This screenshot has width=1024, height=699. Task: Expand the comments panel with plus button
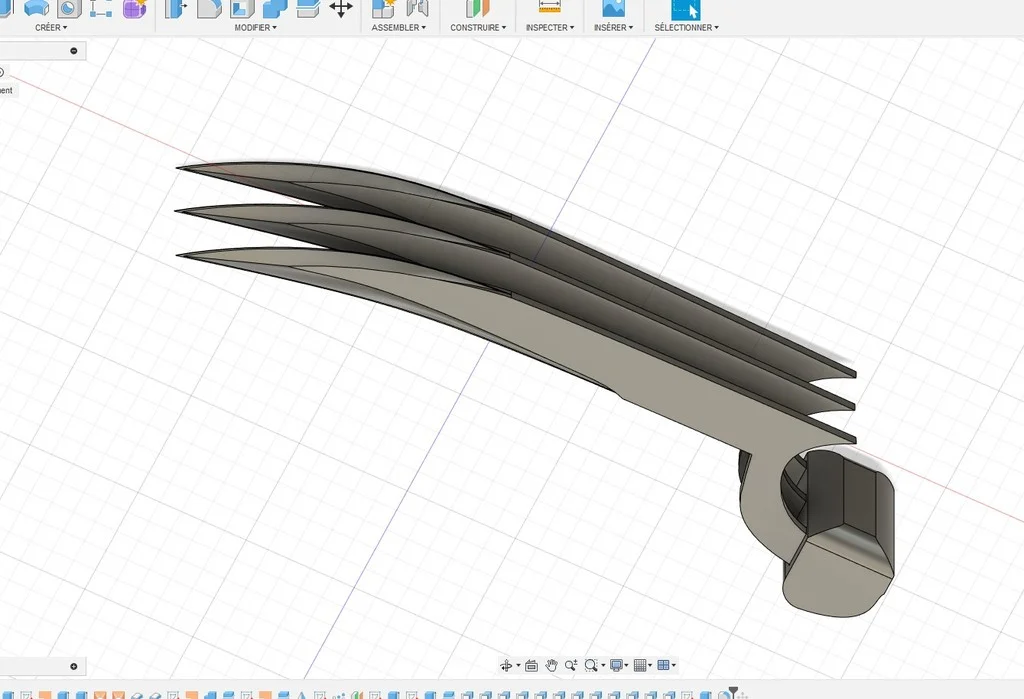(74, 666)
